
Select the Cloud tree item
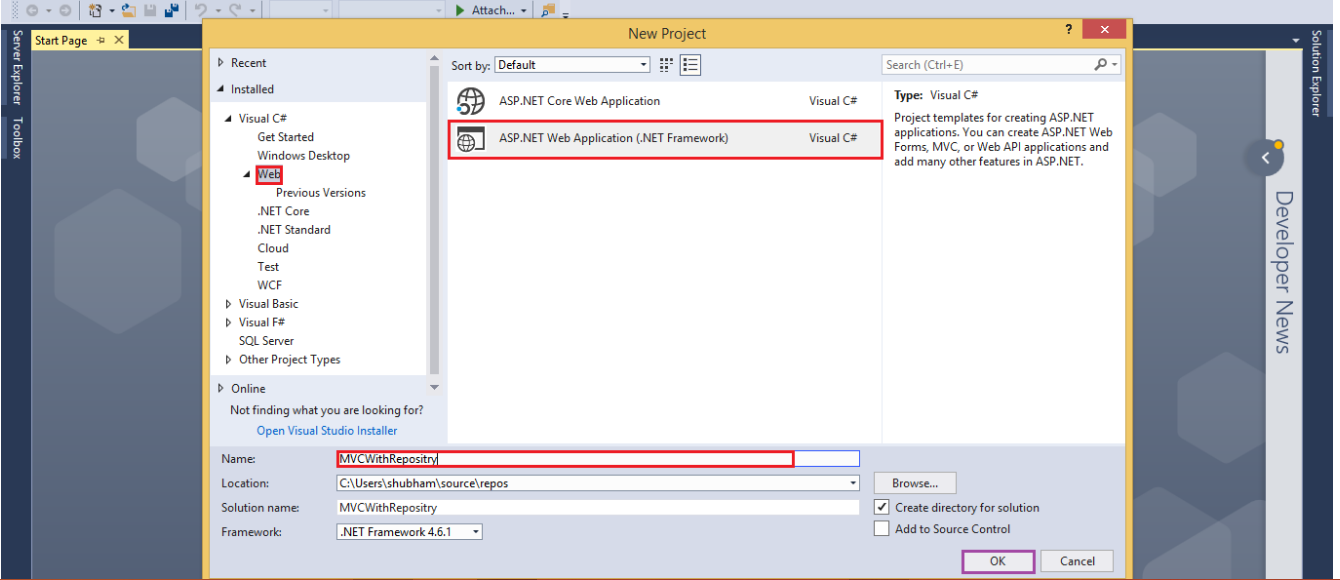pyautogui.click(x=273, y=248)
